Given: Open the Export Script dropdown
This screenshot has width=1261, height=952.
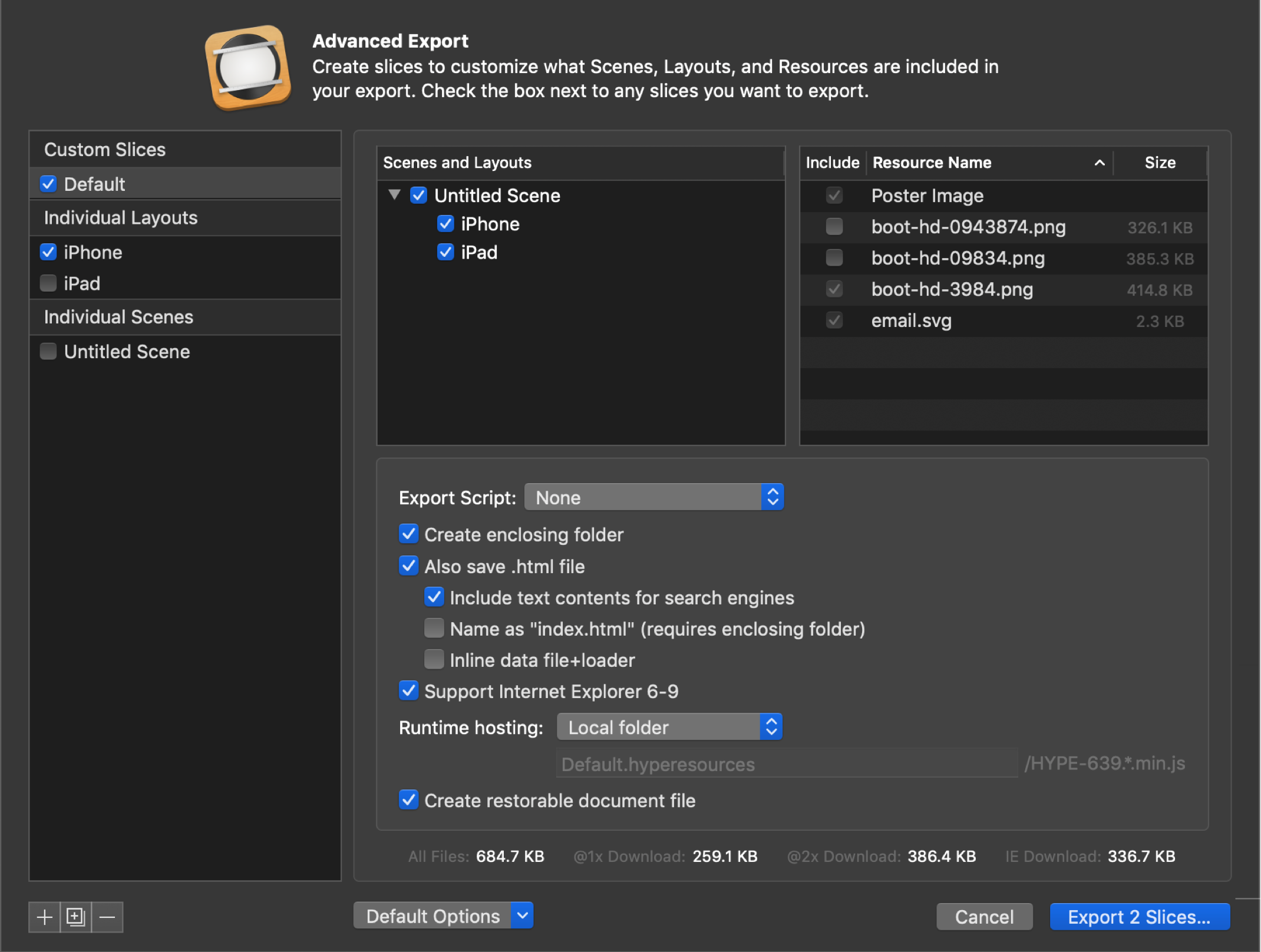Looking at the screenshot, I should 653,497.
